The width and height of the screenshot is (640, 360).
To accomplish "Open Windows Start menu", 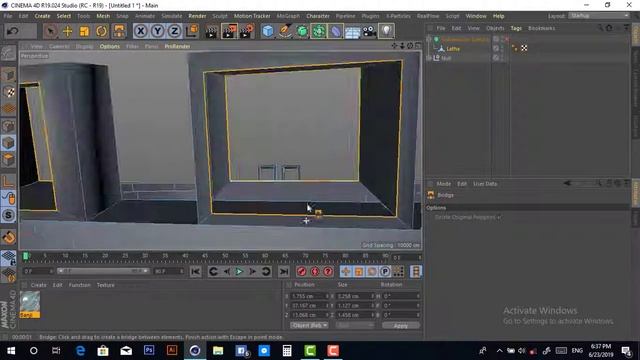I will pos(11,351).
